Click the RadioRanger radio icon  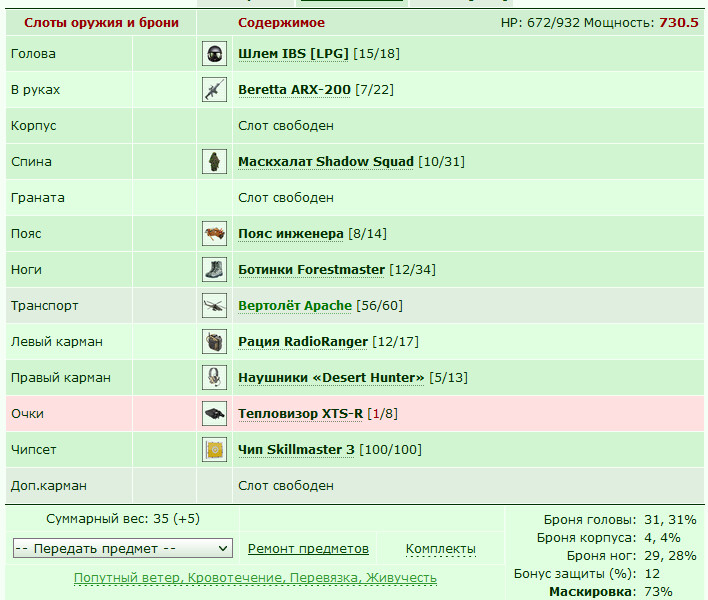pos(214,342)
